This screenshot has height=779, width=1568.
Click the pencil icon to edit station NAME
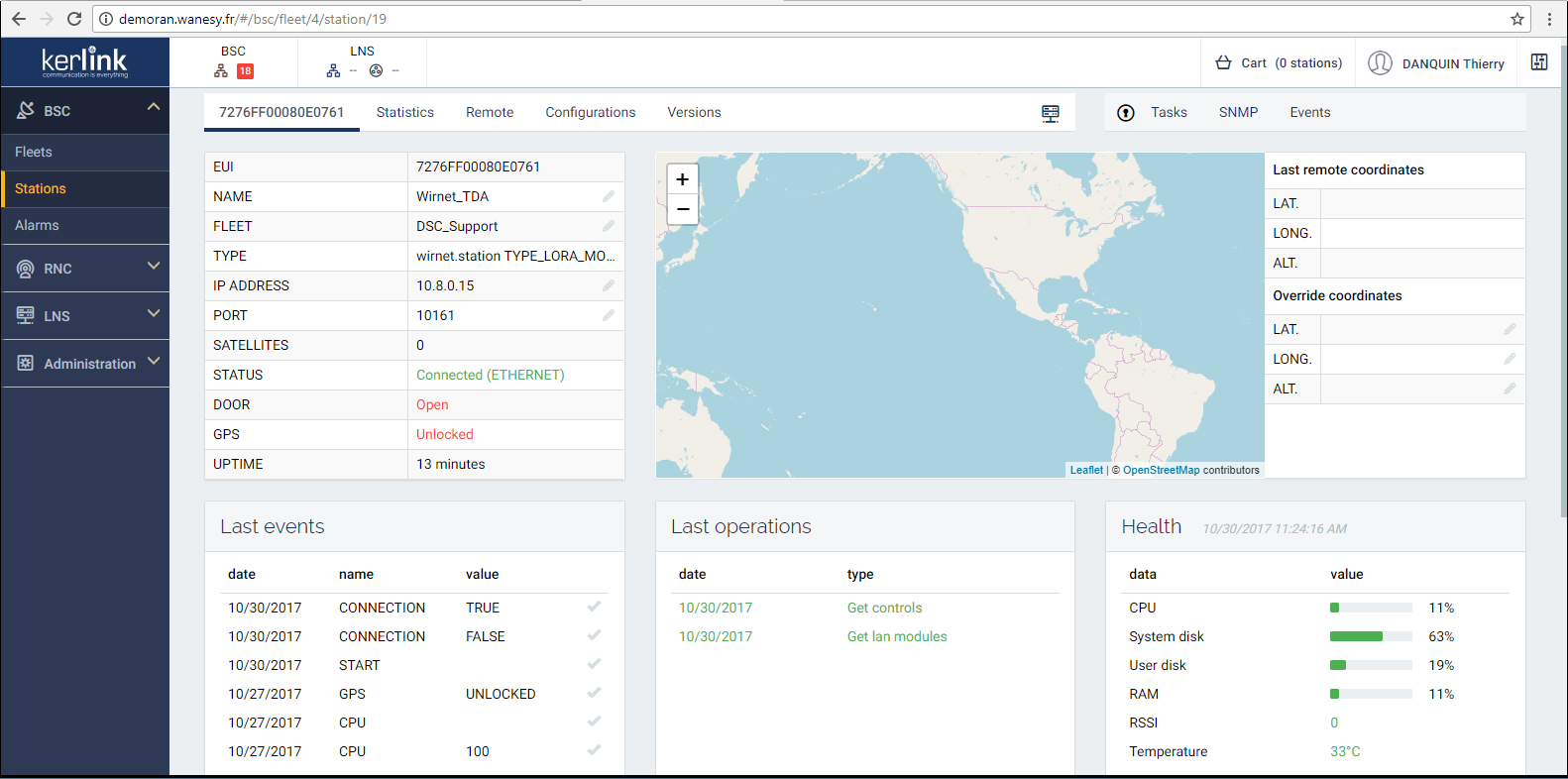pyautogui.click(x=609, y=196)
